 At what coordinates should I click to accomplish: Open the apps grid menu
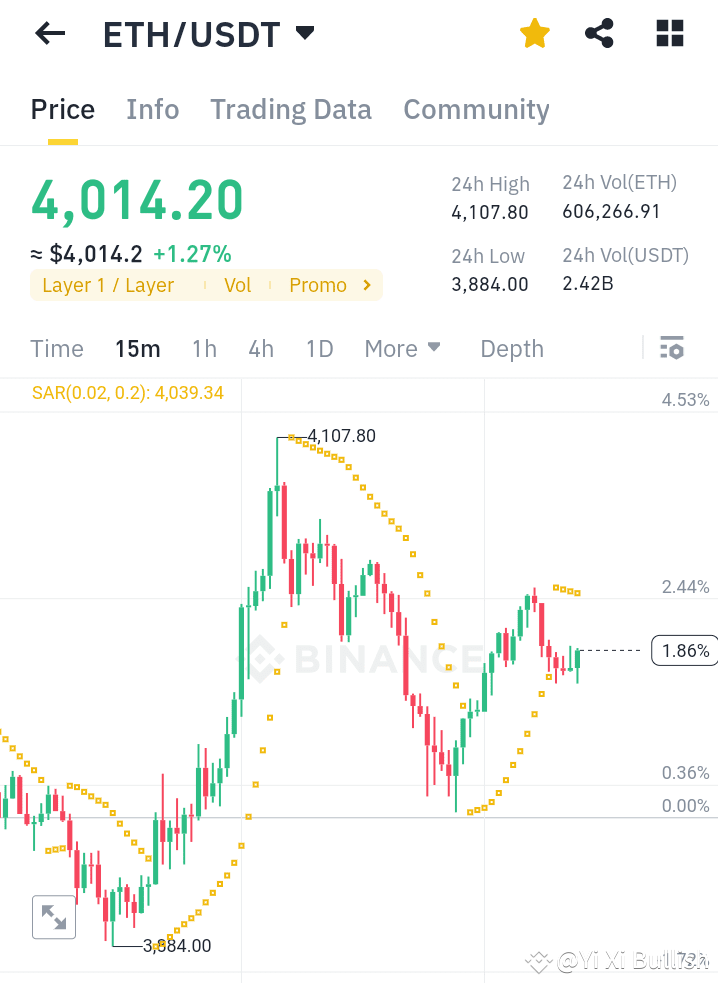click(668, 33)
